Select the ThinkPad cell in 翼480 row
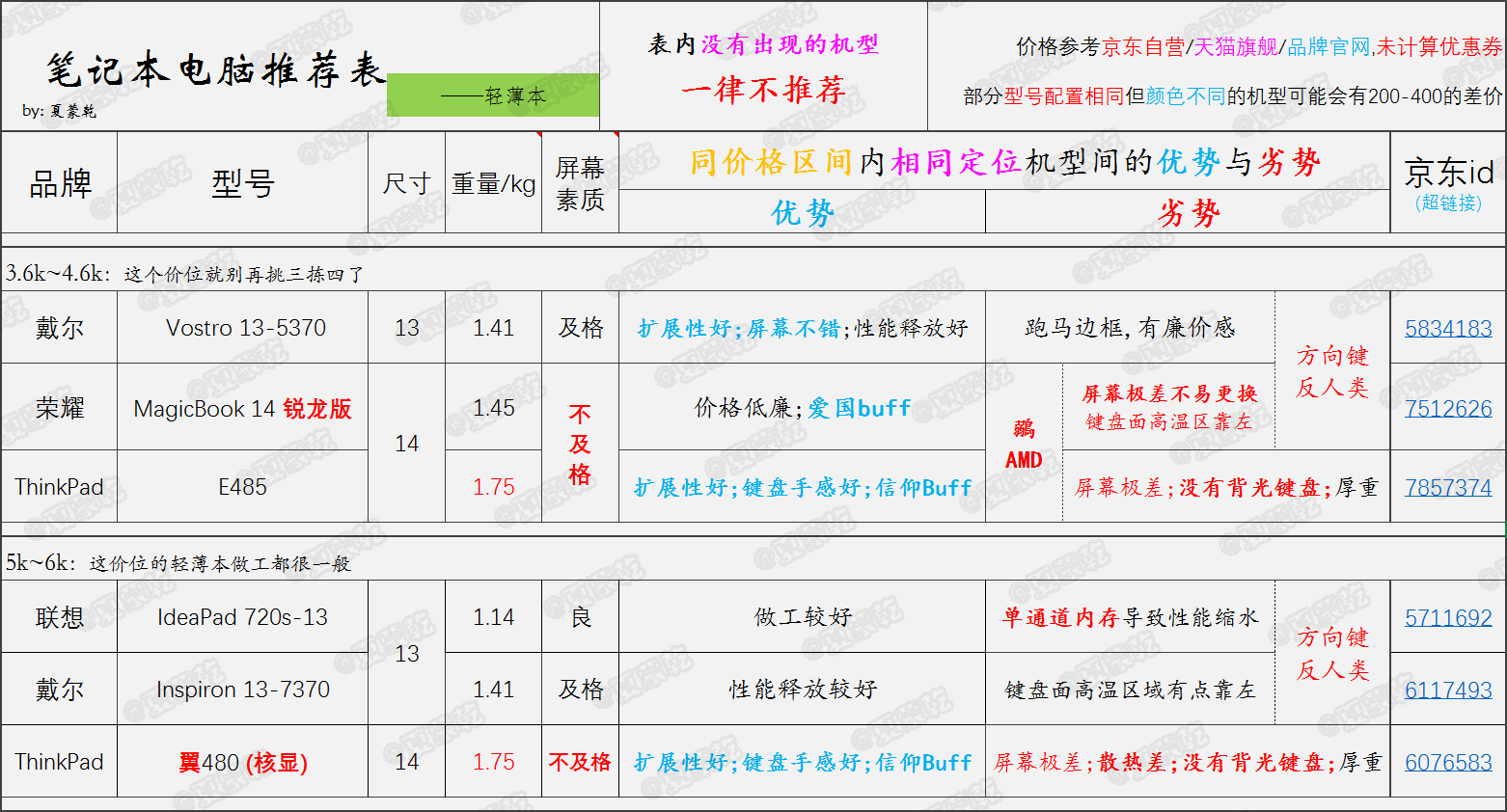 point(60,762)
